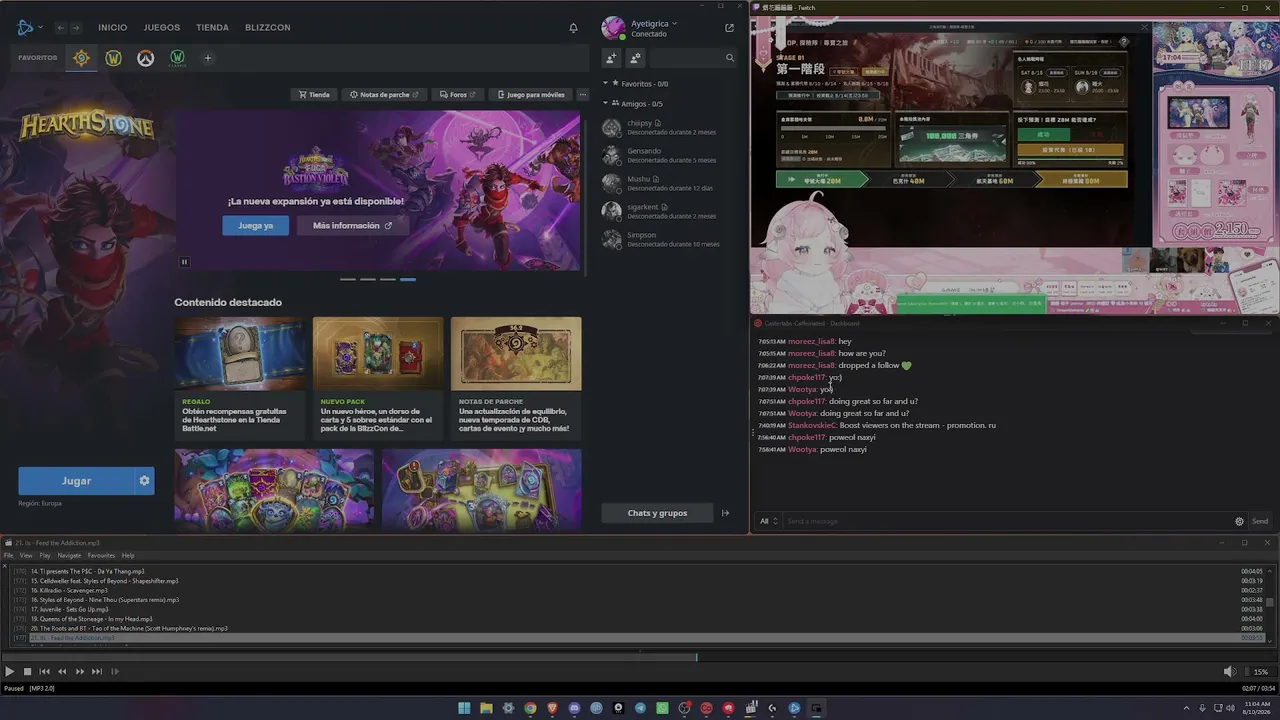Open game settings gear next to Jugar
This screenshot has height=720, width=1280.
(x=144, y=481)
